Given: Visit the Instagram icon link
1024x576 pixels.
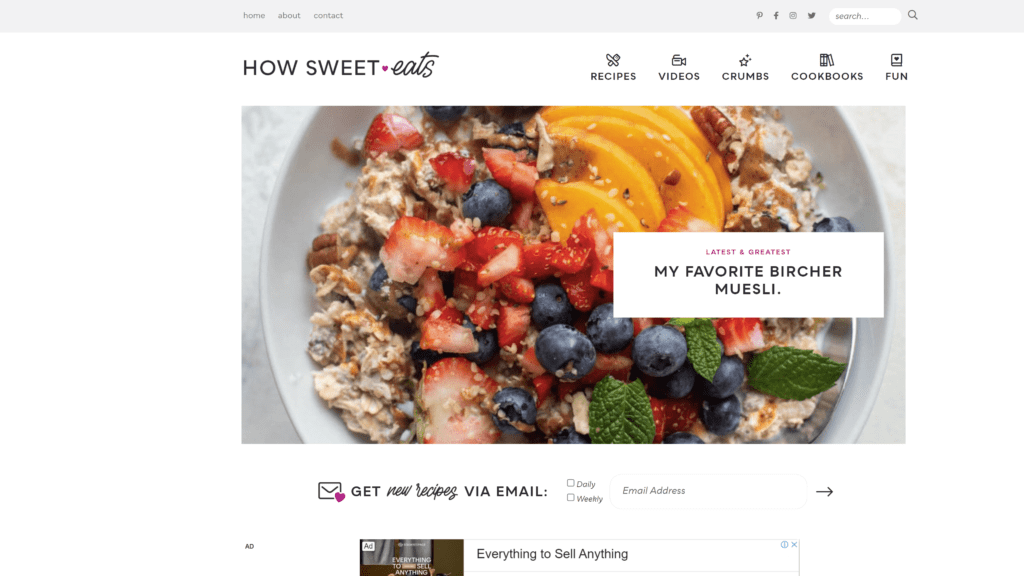Looking at the screenshot, I should tap(793, 16).
